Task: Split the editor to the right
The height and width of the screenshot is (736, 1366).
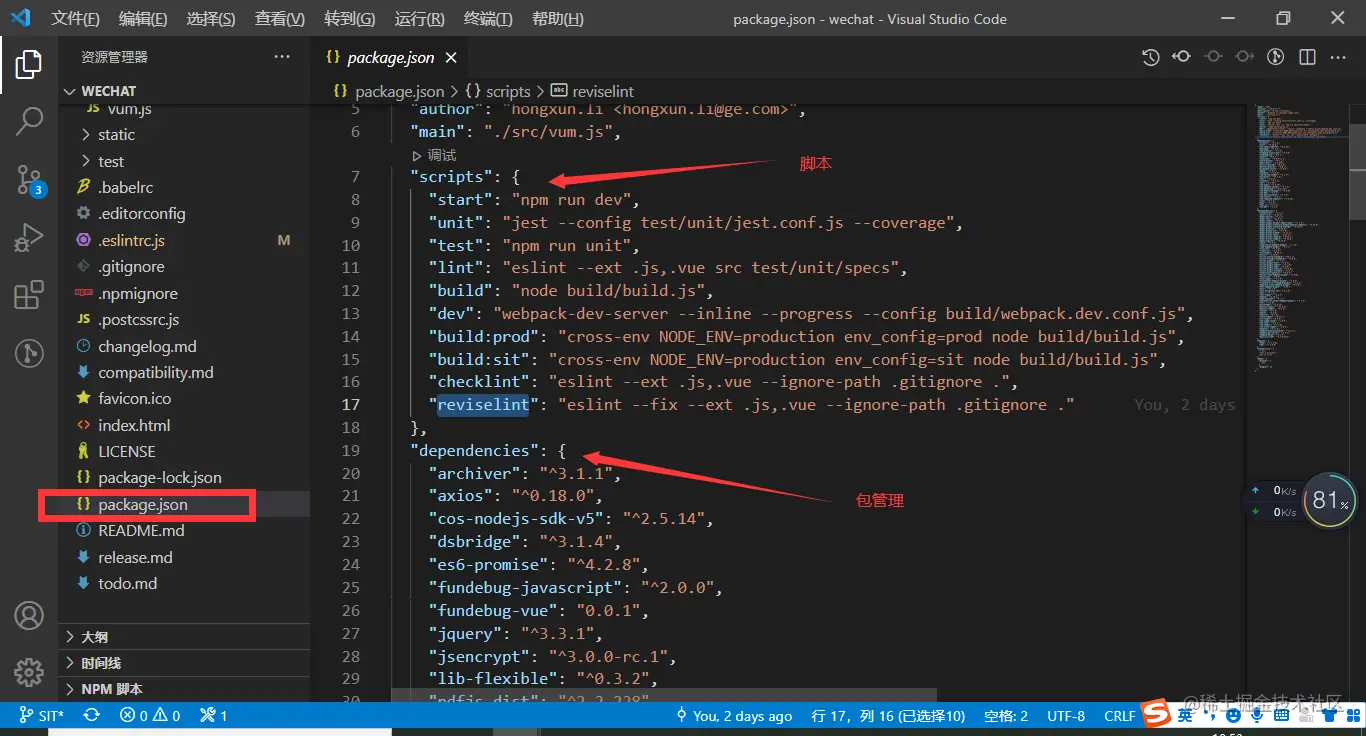Action: (x=1306, y=57)
